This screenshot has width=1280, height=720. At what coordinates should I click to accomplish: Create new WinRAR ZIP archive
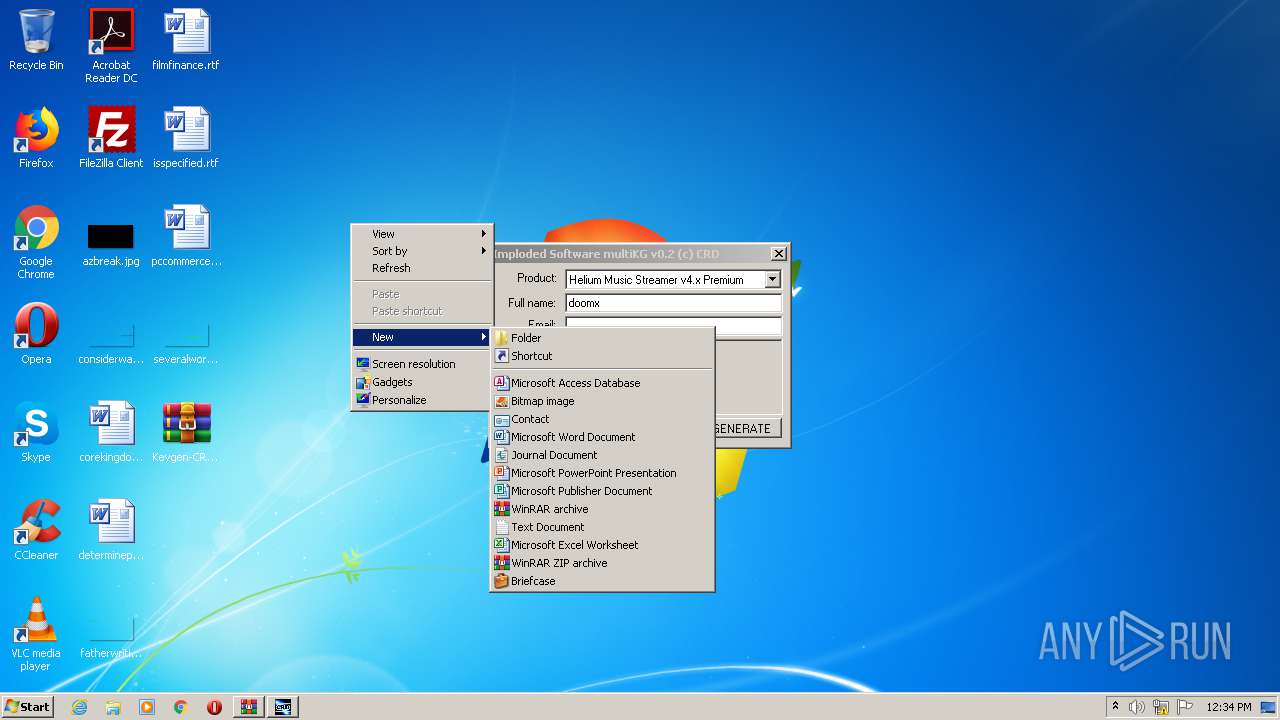click(x=602, y=563)
